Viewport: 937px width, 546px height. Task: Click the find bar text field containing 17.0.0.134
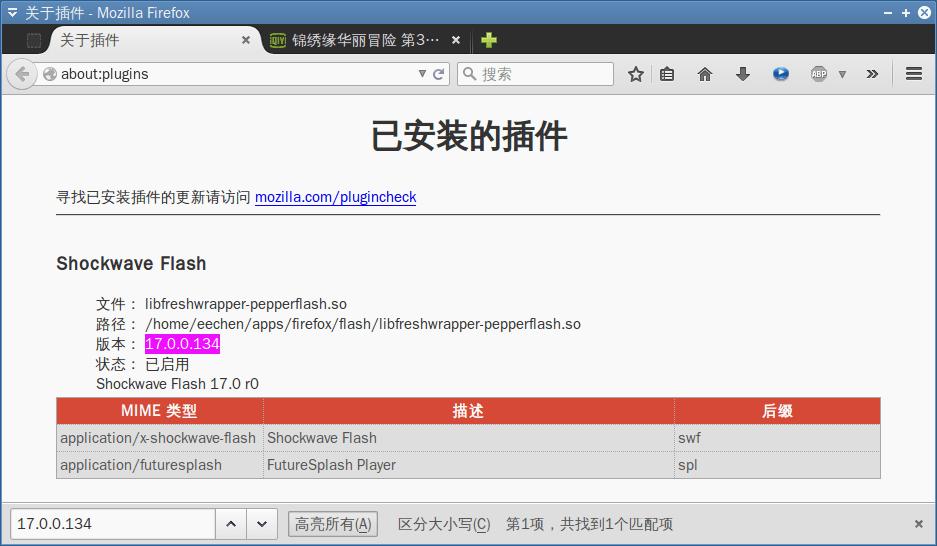(x=113, y=524)
